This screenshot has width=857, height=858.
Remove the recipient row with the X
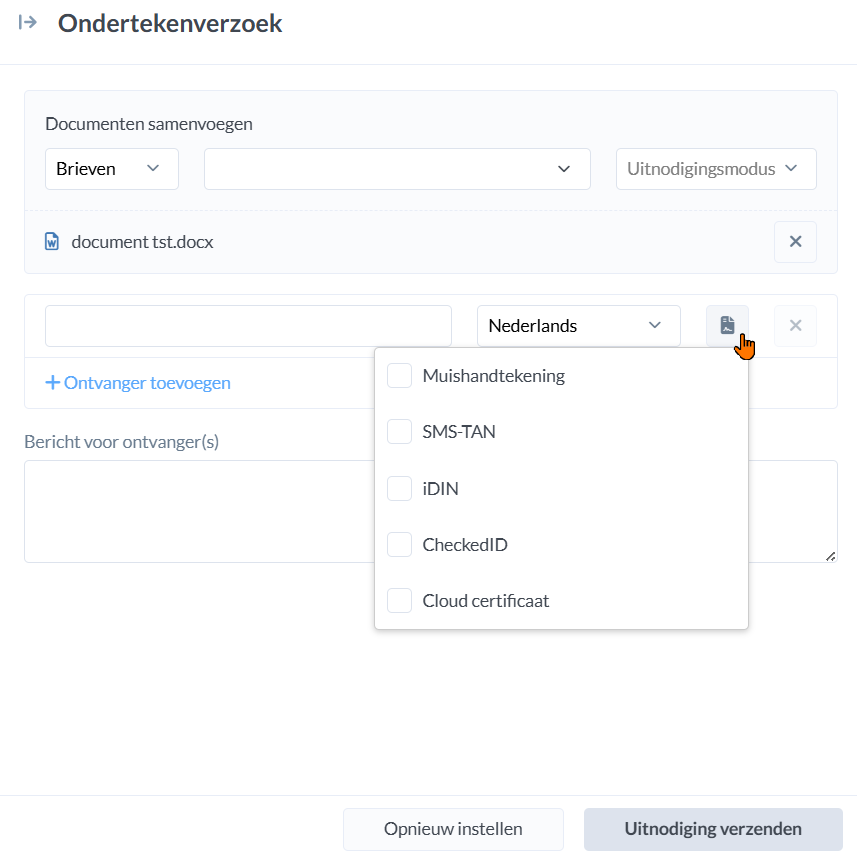pos(795,326)
